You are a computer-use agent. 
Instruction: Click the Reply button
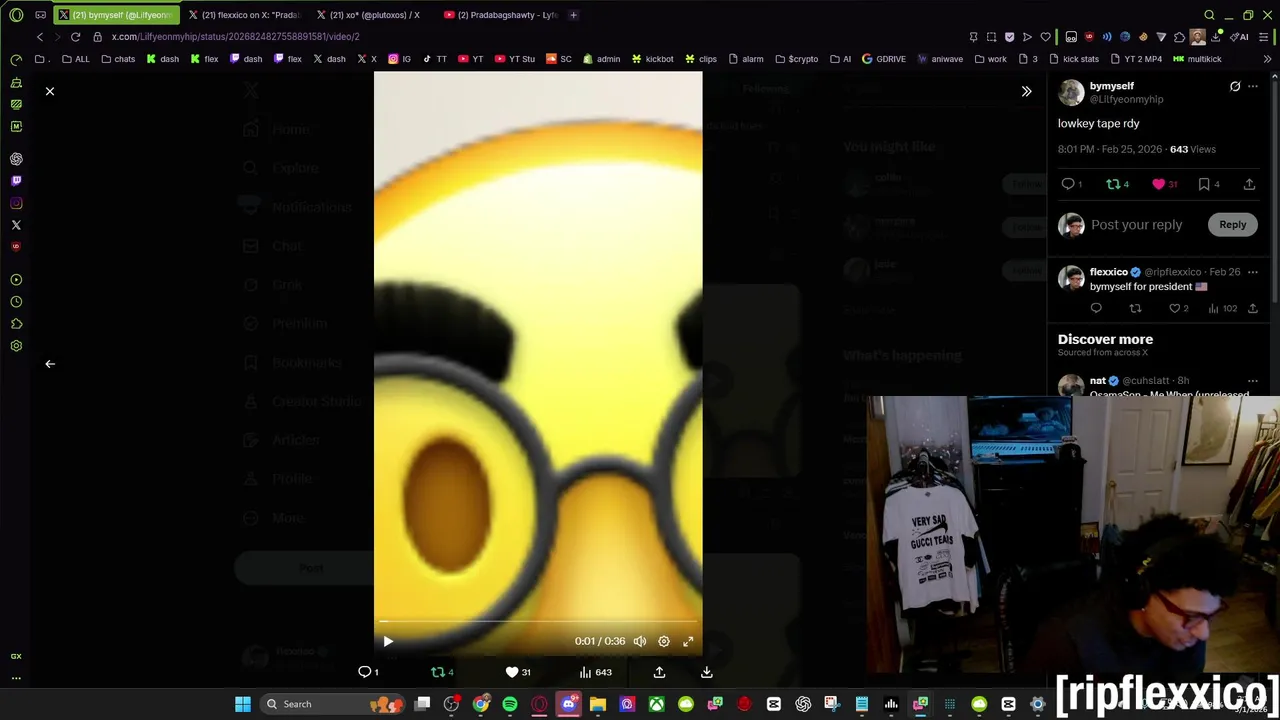[x=1232, y=225]
